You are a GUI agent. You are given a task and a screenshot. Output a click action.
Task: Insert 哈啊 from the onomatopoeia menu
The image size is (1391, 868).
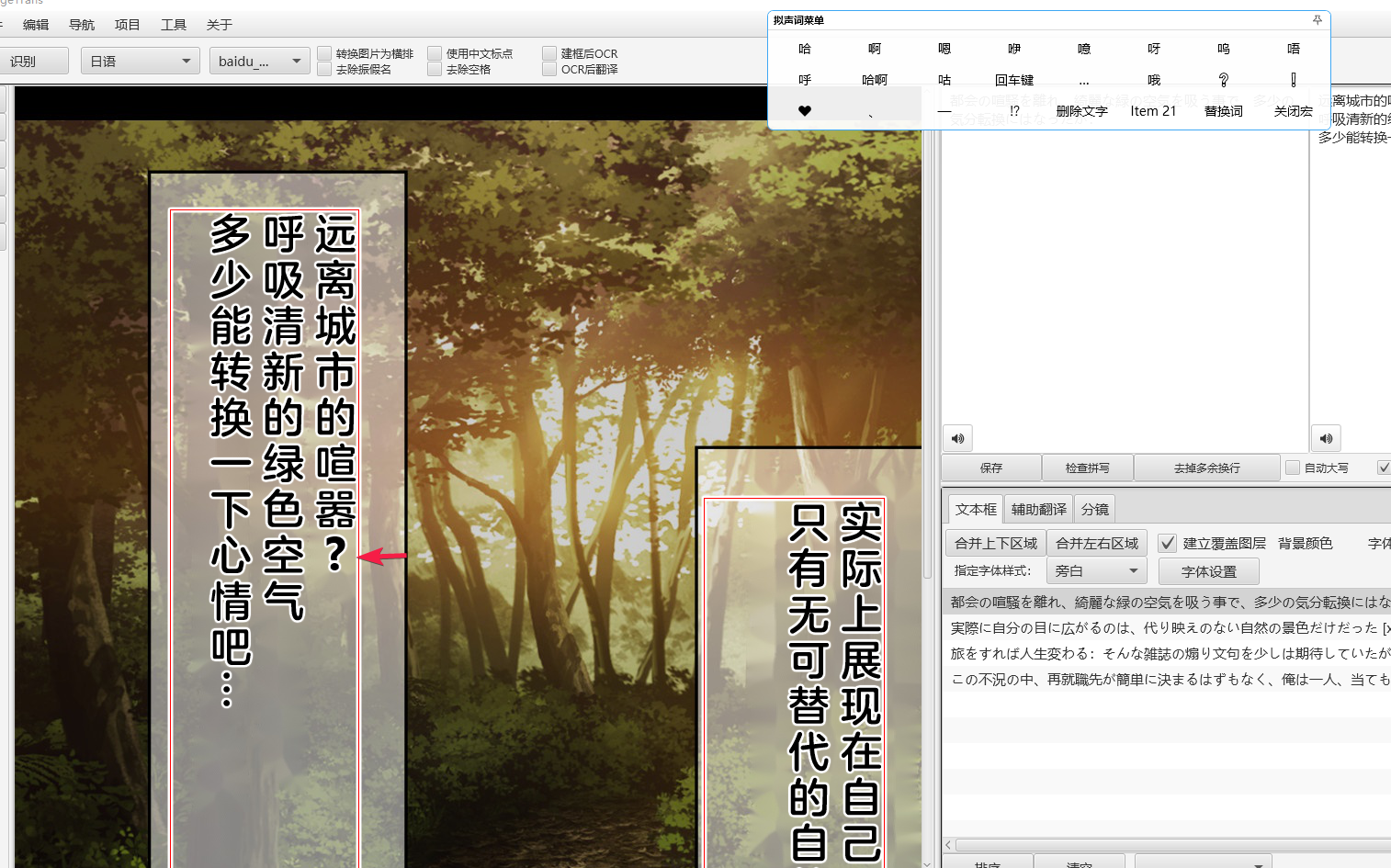coord(875,80)
